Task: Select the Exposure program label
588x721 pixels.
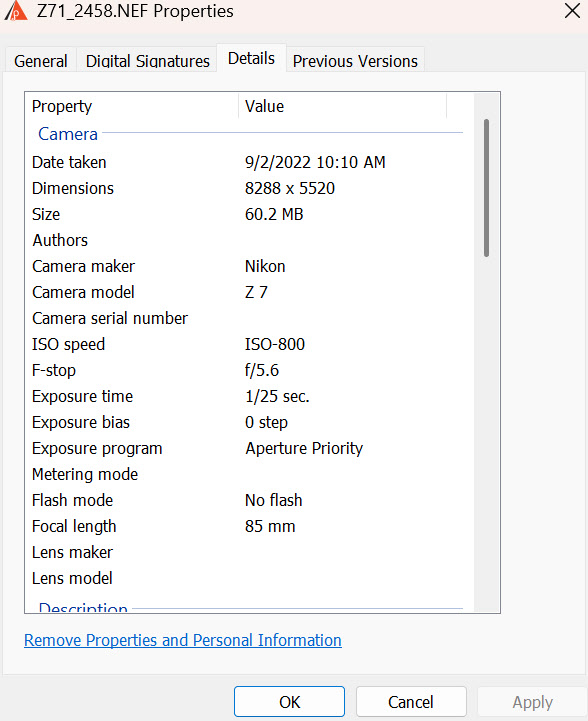Action: pyautogui.click(x=97, y=448)
